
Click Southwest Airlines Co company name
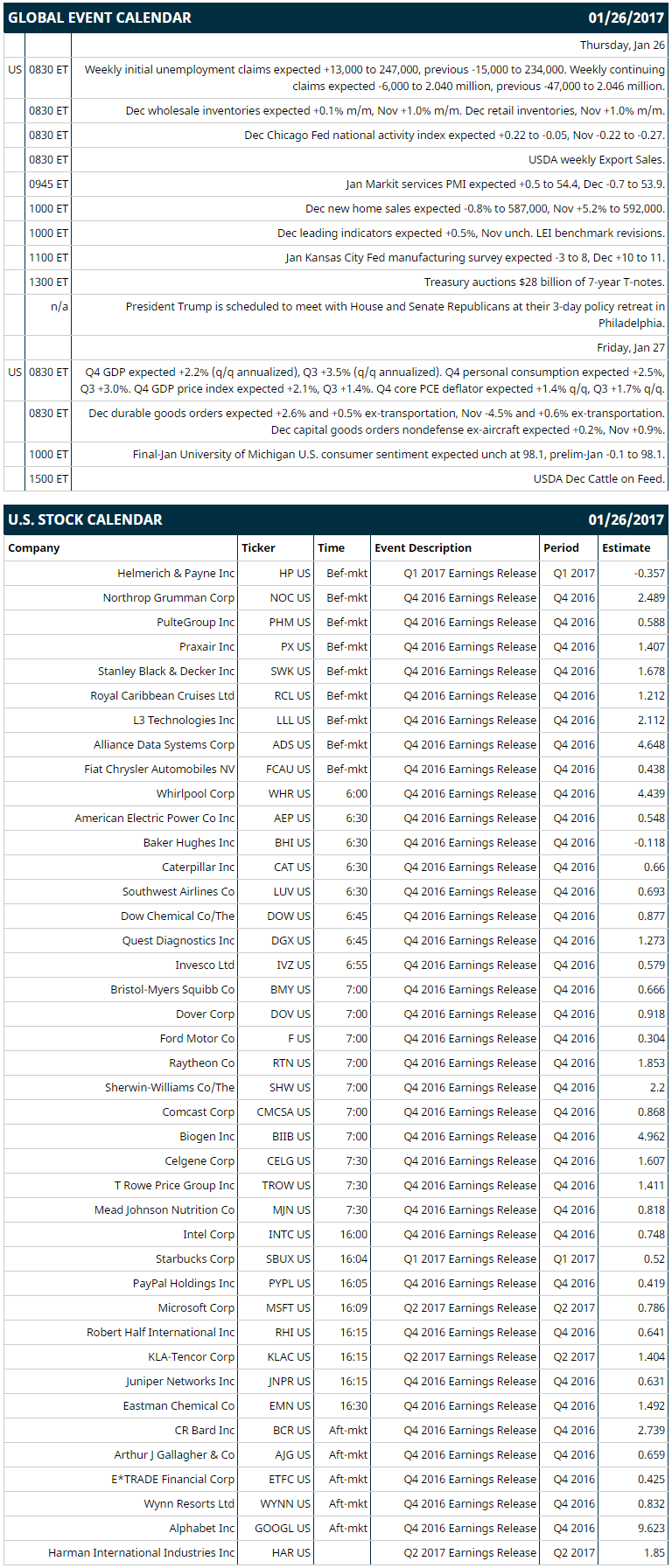(178, 891)
